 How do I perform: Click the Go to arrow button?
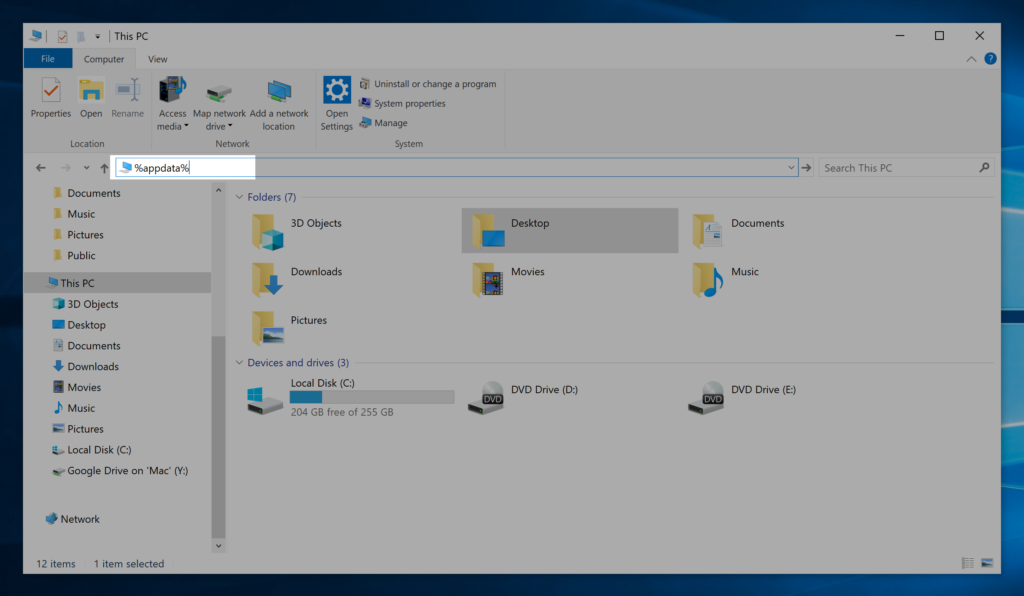(x=807, y=168)
